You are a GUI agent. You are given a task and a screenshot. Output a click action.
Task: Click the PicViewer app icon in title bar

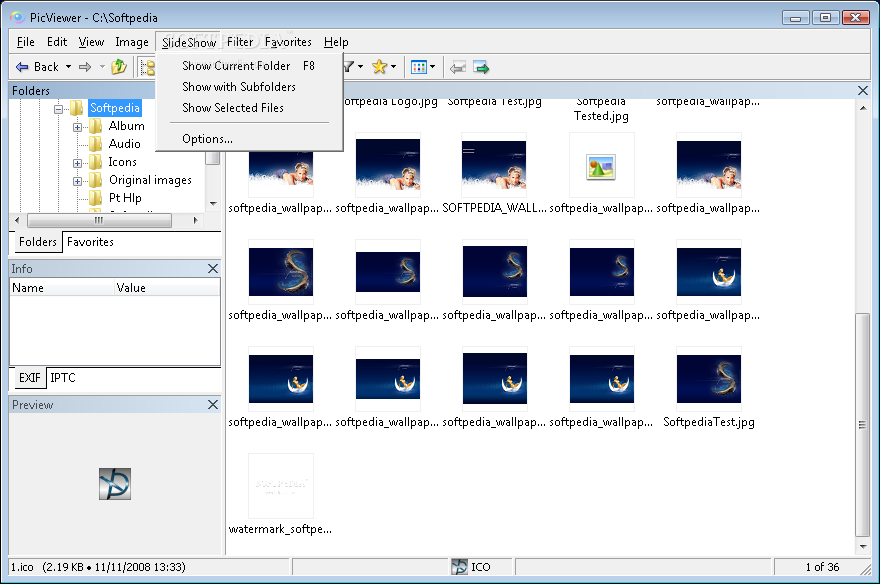coord(17,17)
